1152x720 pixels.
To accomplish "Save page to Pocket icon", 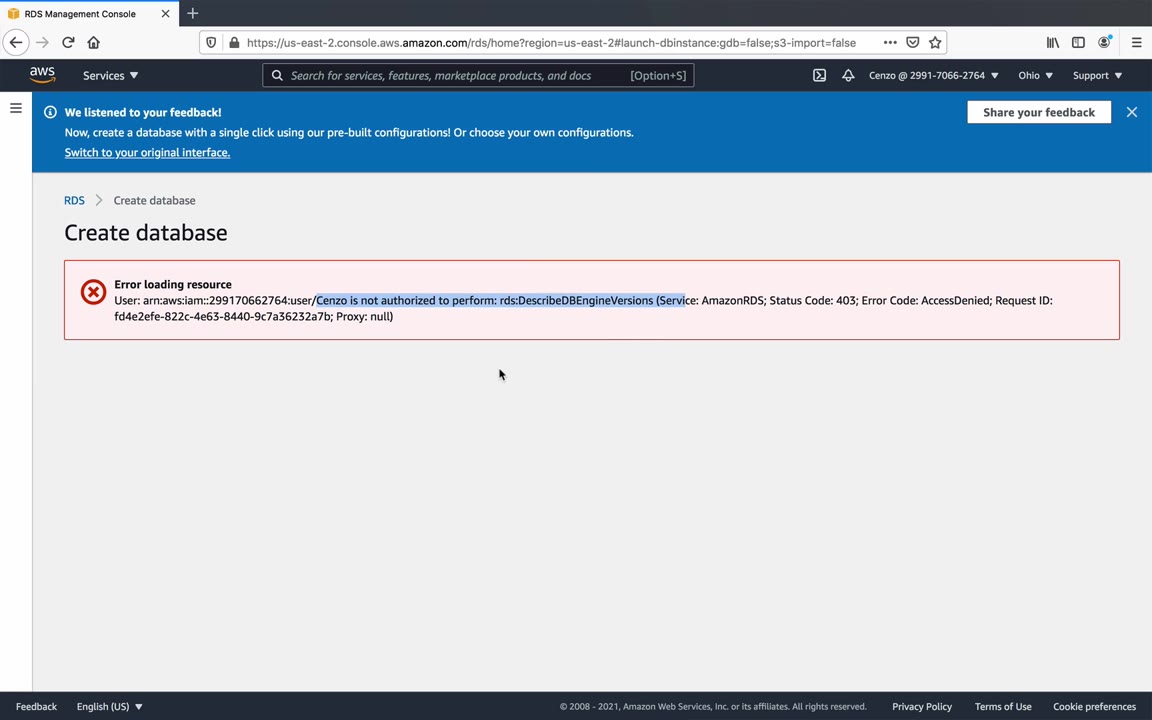I will [912, 43].
